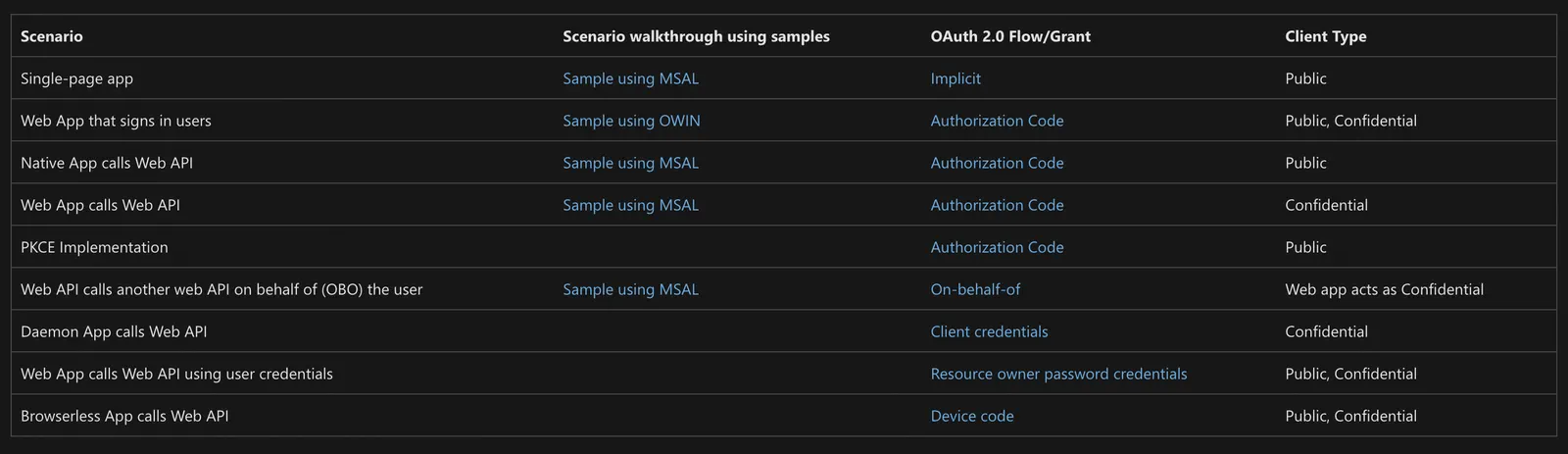Open Authorization Code in Web App calls Web API row
Screen dimensions: 1568x454
coord(997,205)
